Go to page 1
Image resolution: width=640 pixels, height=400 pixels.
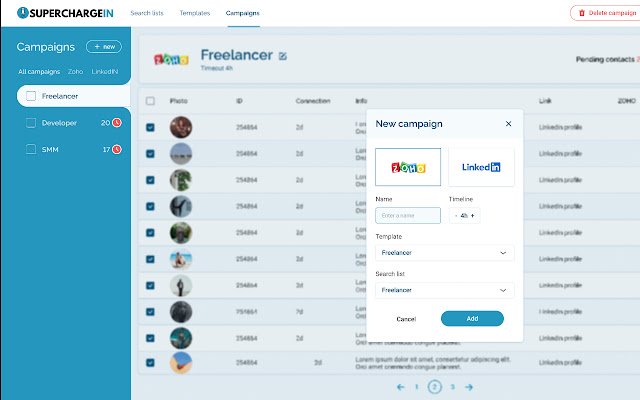(416, 387)
